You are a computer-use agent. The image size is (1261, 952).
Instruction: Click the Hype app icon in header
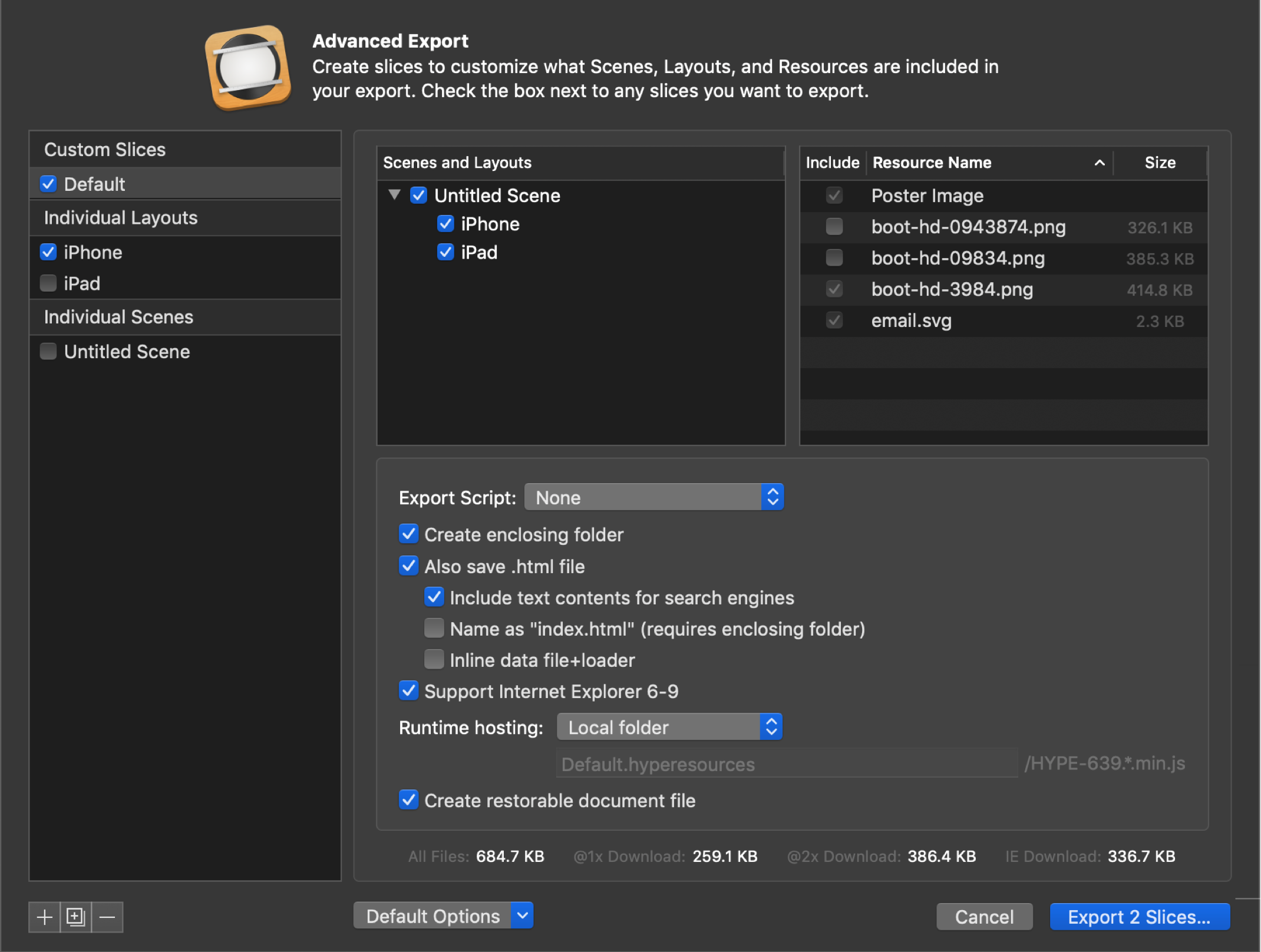tap(247, 67)
